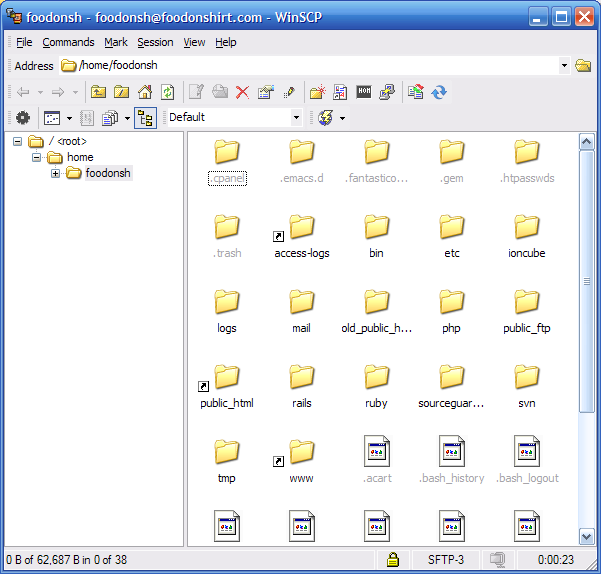Create new directory toolbar icon
601x574 pixels.
coord(317,92)
